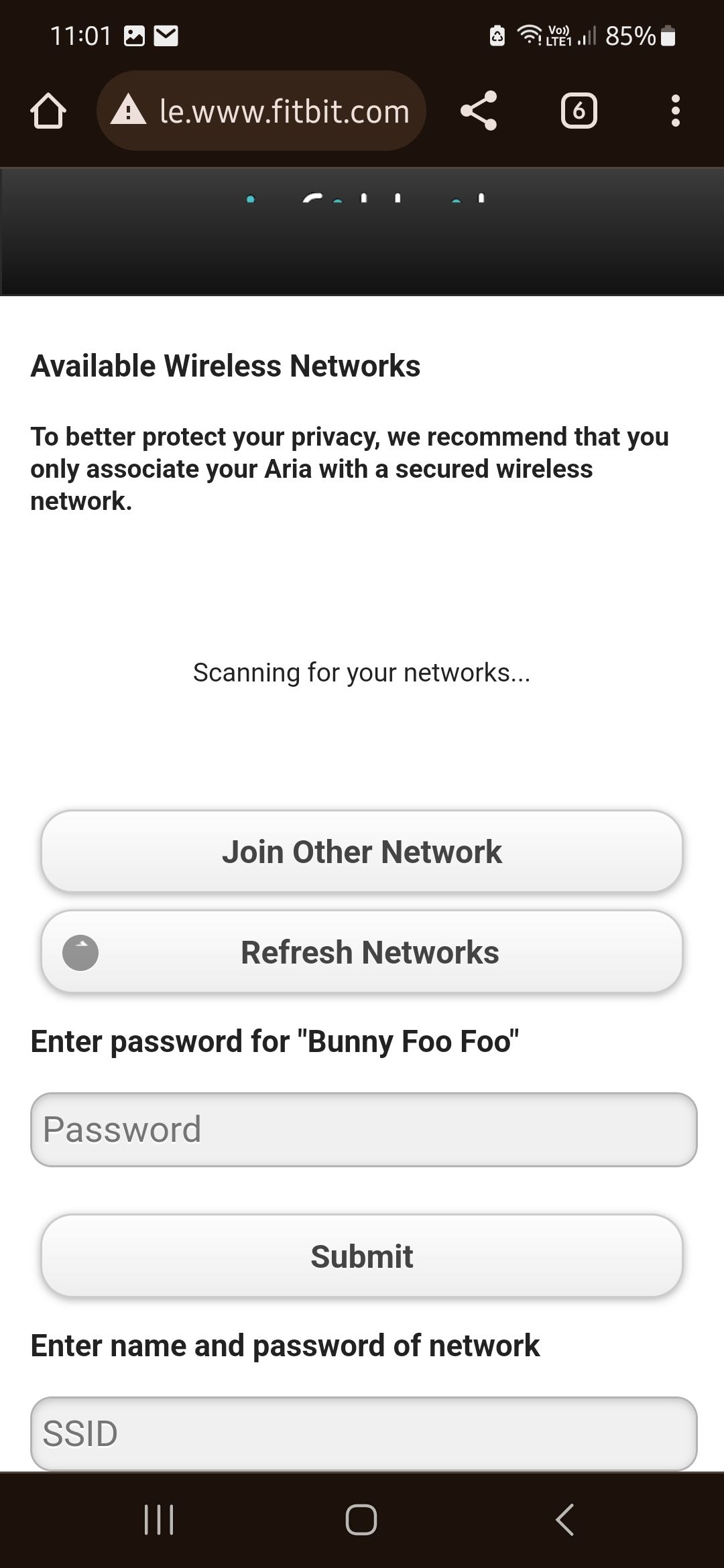The width and height of the screenshot is (724, 1568).
Task: Focus the SSID input field
Action: [x=363, y=1433]
